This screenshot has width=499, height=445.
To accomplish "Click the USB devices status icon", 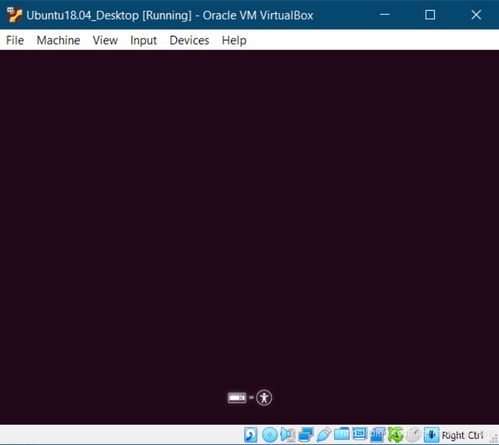I will 324,435.
